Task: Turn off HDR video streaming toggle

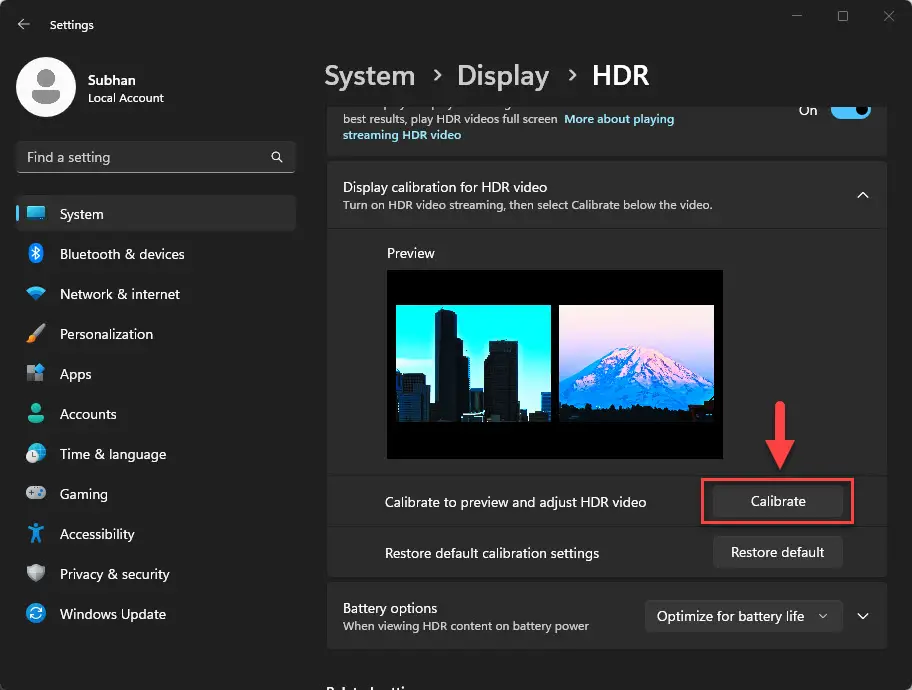Action: tap(848, 111)
